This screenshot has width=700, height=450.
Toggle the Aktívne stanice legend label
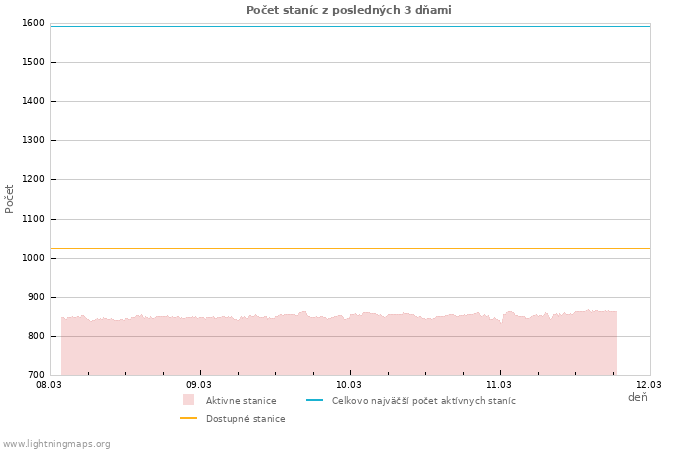pos(241,401)
